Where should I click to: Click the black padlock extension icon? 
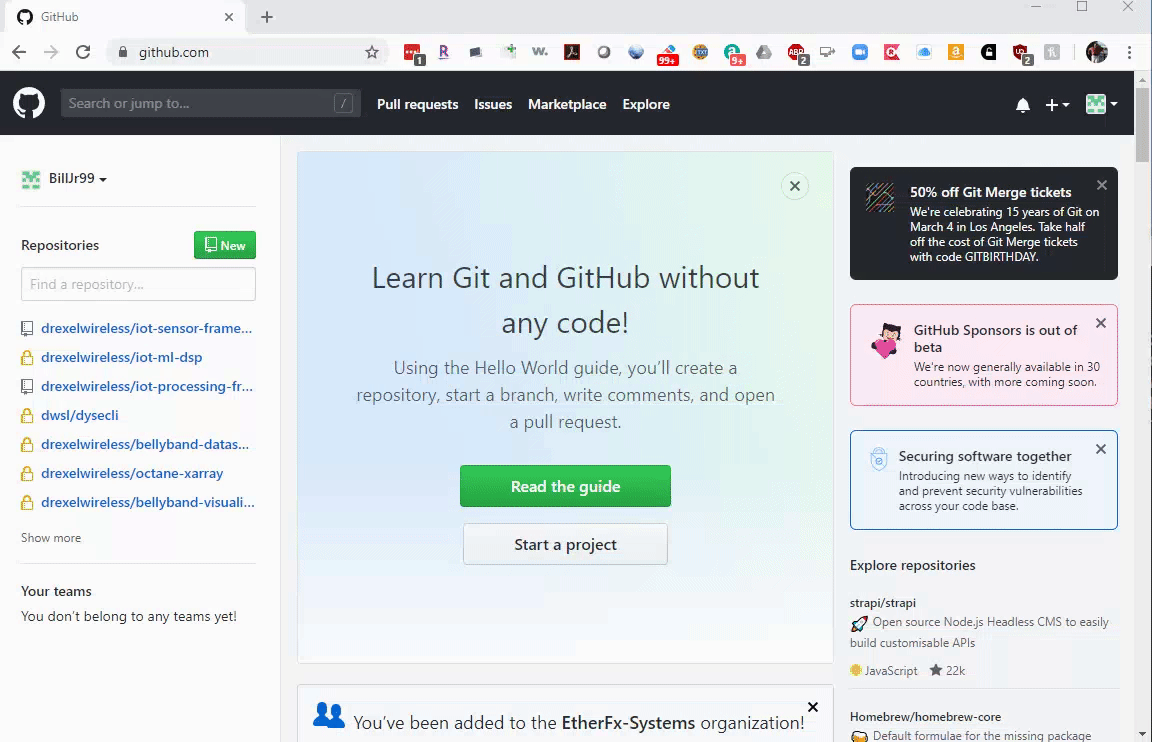click(x=988, y=52)
